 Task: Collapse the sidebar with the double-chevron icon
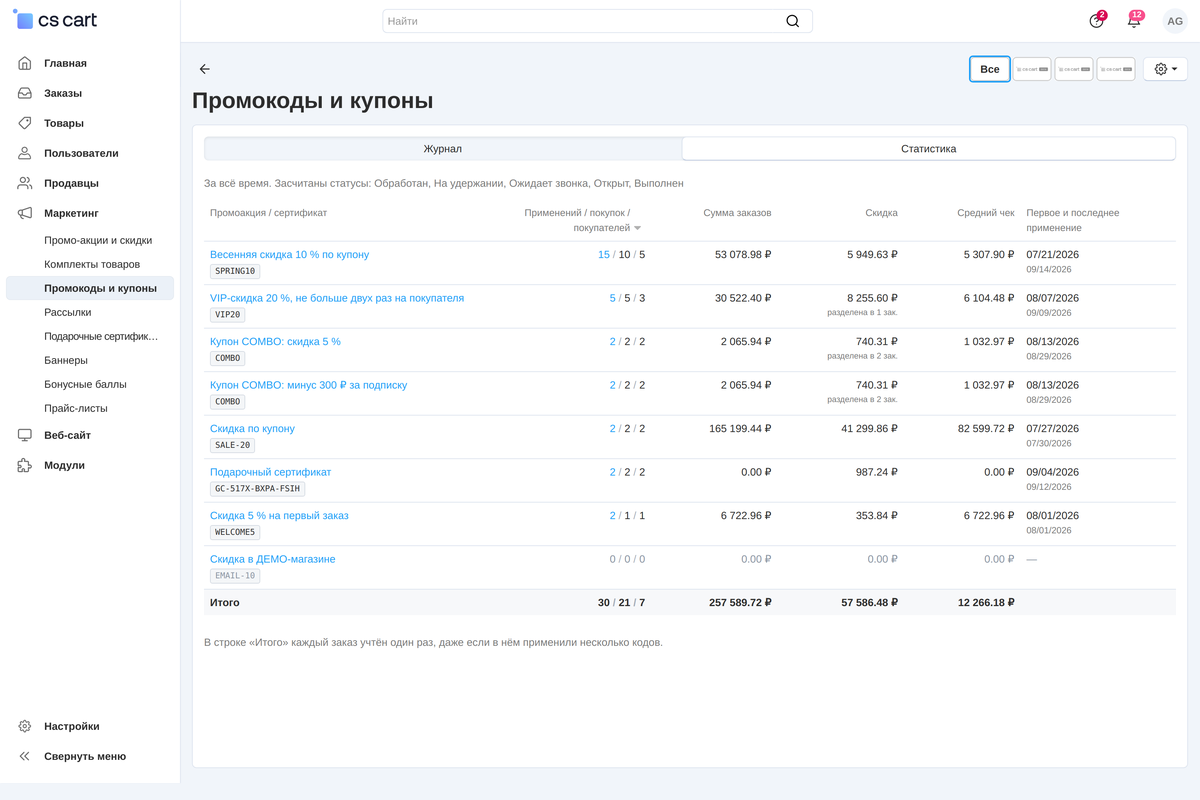click(x=25, y=756)
